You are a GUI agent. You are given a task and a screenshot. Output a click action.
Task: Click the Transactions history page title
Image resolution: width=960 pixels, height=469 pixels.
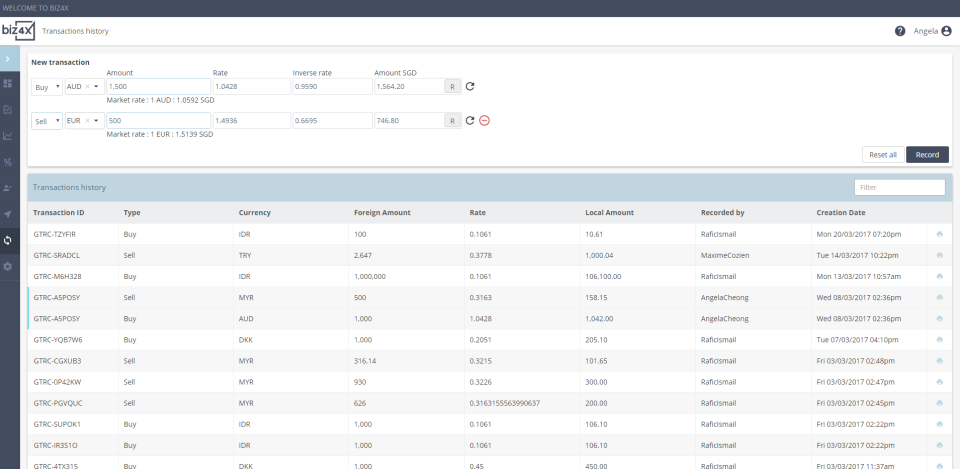75,31
